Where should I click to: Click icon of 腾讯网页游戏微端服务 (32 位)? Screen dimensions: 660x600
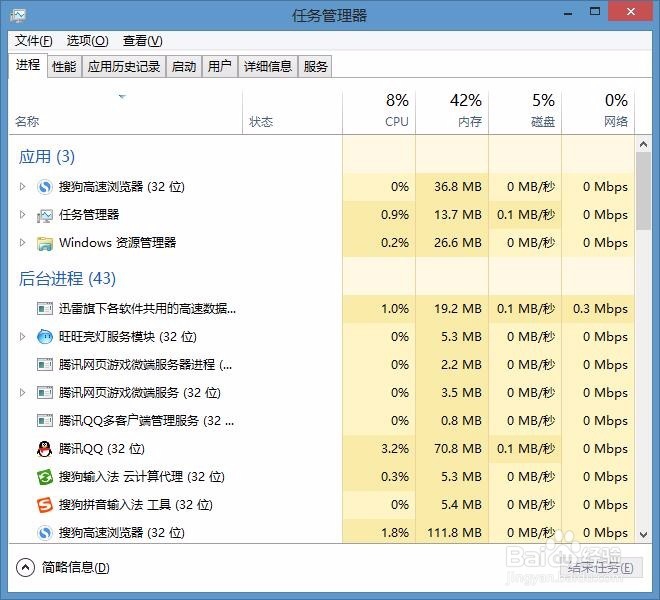[x=45, y=393]
